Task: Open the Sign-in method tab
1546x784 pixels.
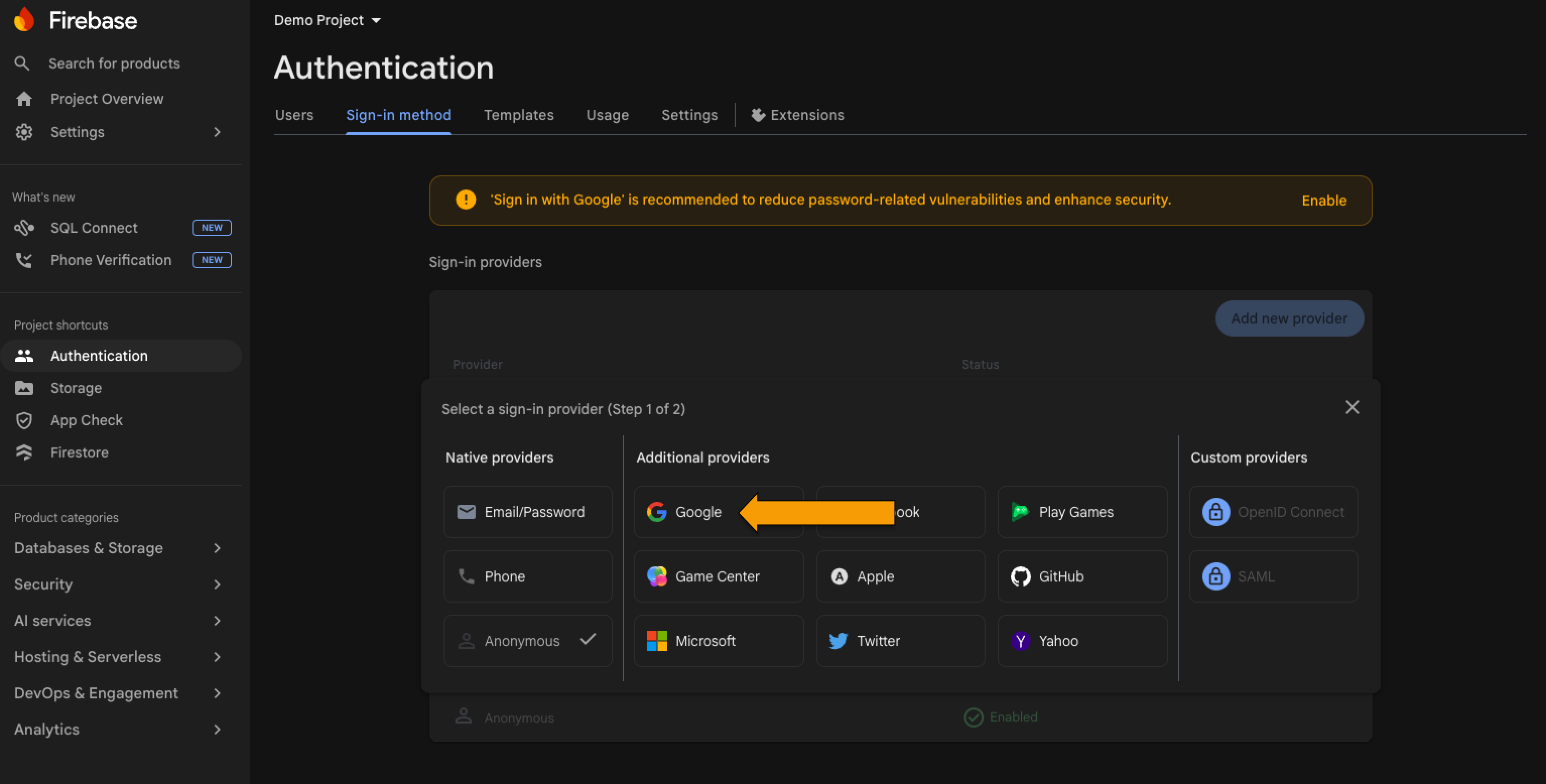Action: pyautogui.click(x=399, y=115)
